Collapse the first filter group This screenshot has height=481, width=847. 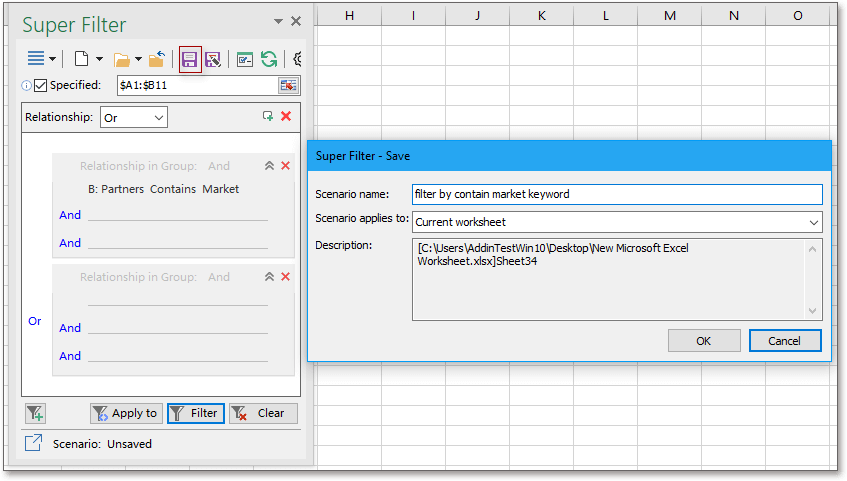click(x=269, y=166)
